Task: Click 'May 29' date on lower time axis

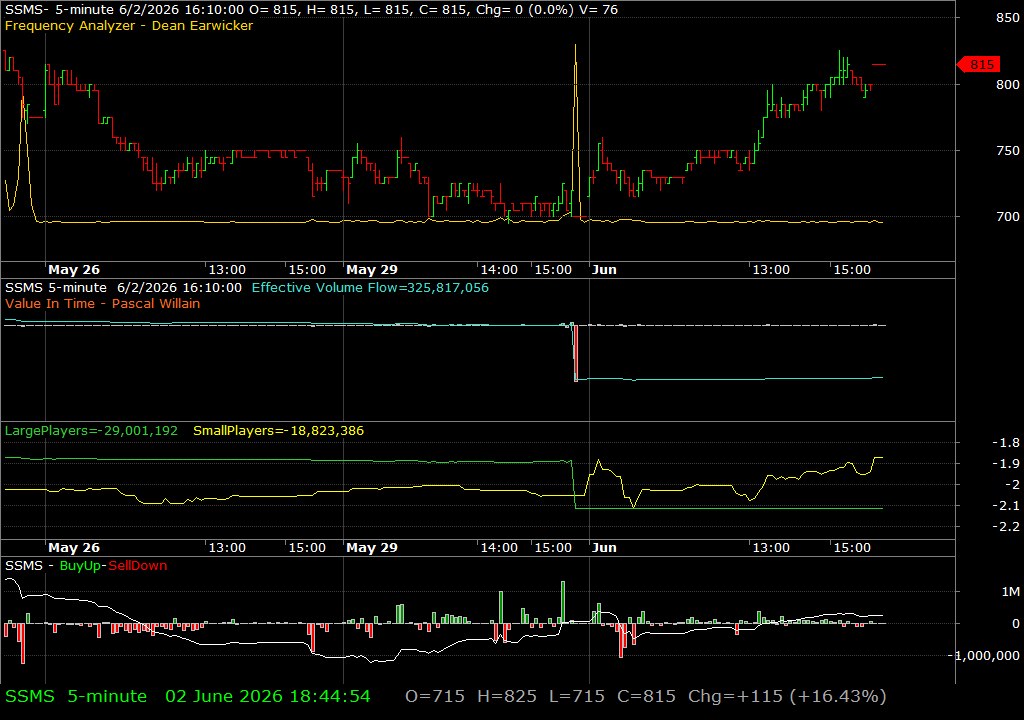Action: coord(372,548)
